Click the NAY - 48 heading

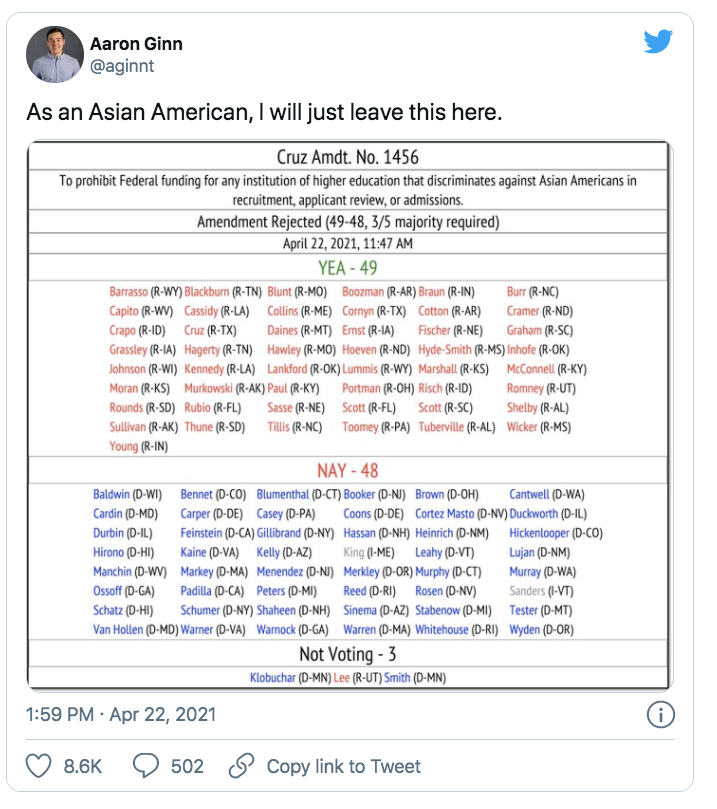[347, 470]
